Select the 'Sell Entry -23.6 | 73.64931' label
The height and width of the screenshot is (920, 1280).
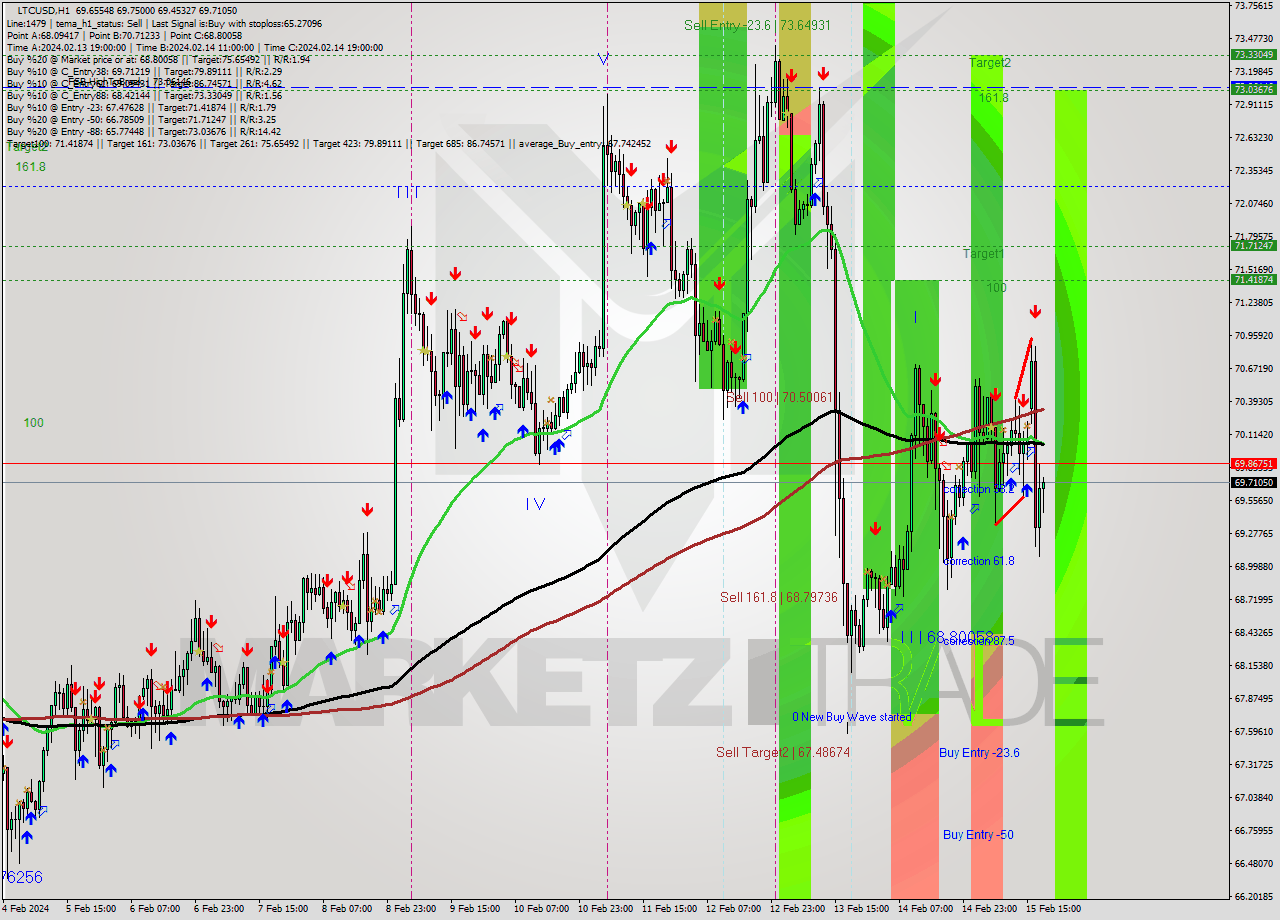757,25
